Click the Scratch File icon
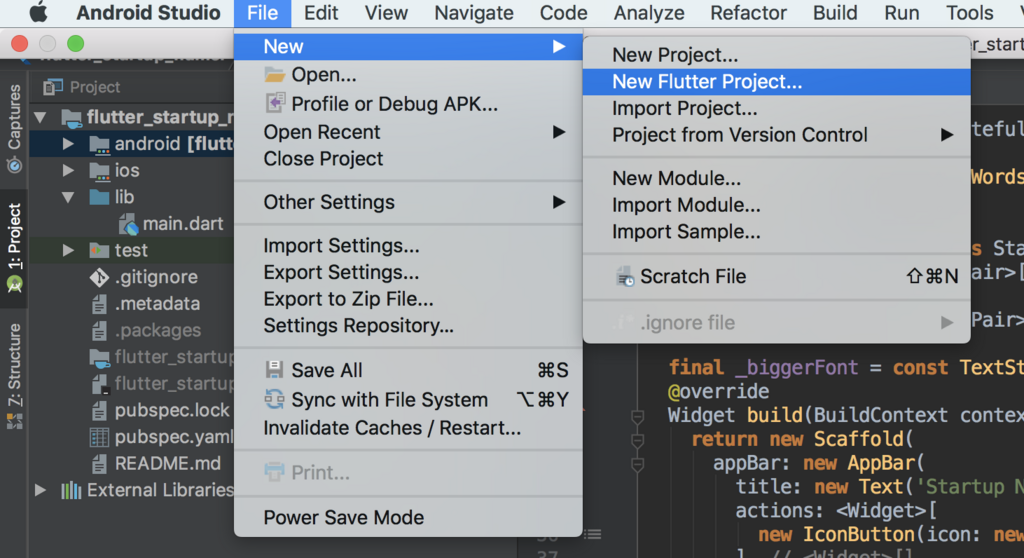The height and width of the screenshot is (558, 1024). pyautogui.click(x=624, y=277)
